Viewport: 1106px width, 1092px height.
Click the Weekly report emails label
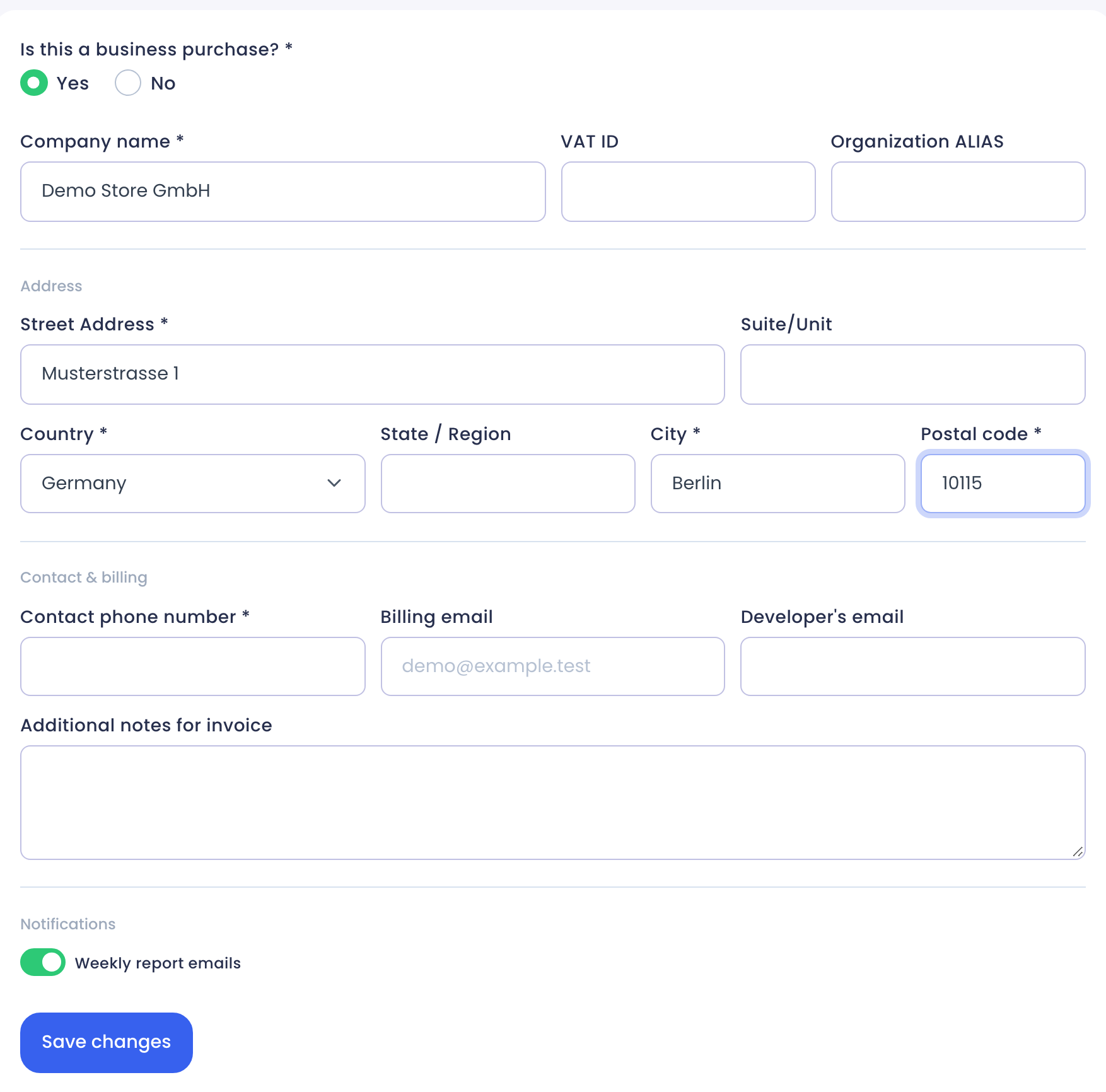[x=158, y=963]
